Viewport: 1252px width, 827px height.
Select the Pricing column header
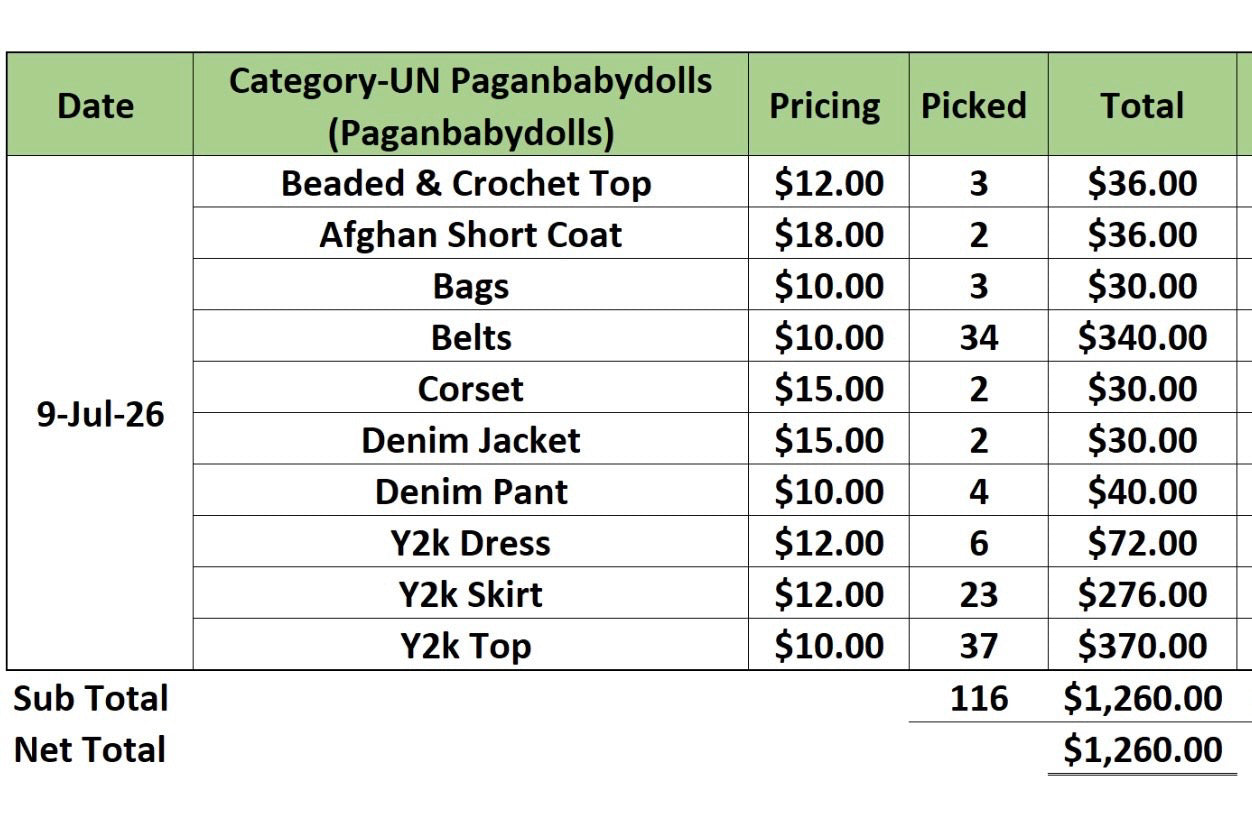coord(828,105)
